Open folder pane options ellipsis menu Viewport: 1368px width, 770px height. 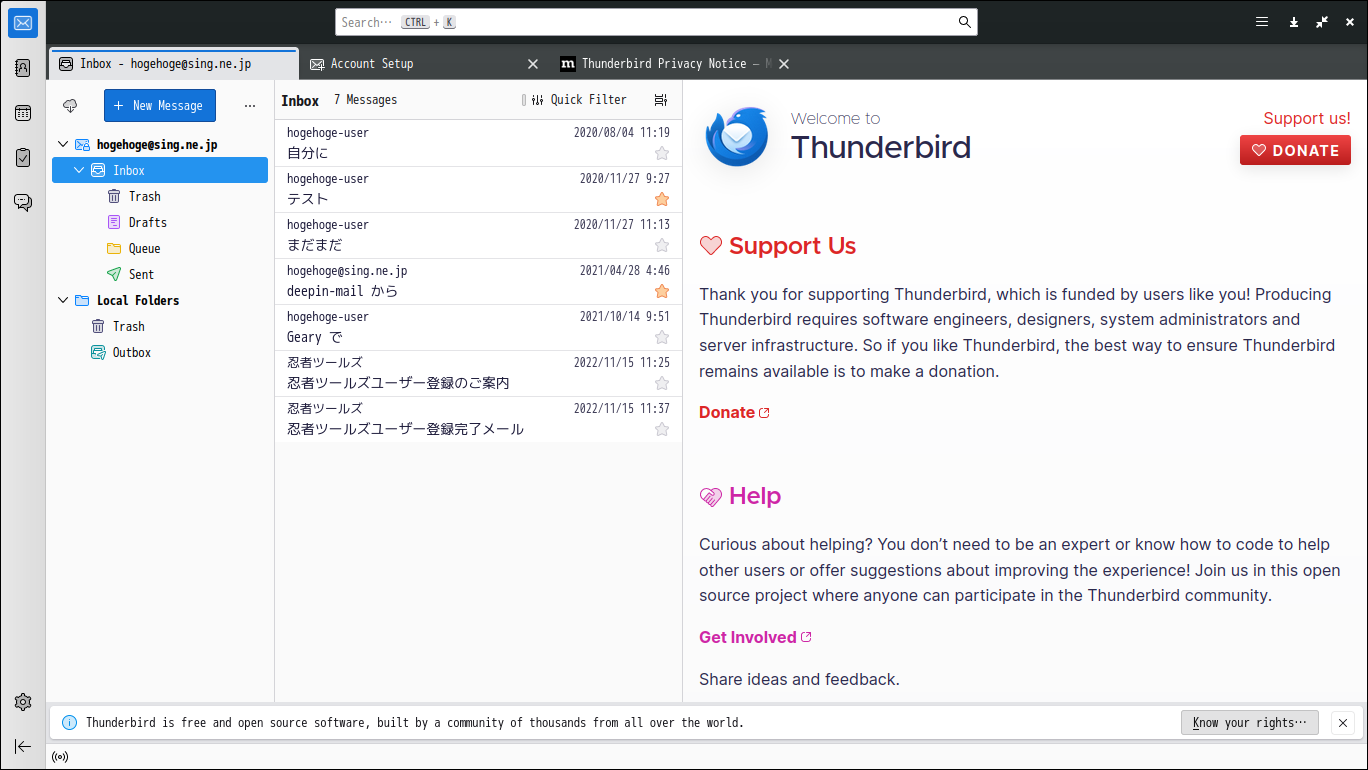250,106
